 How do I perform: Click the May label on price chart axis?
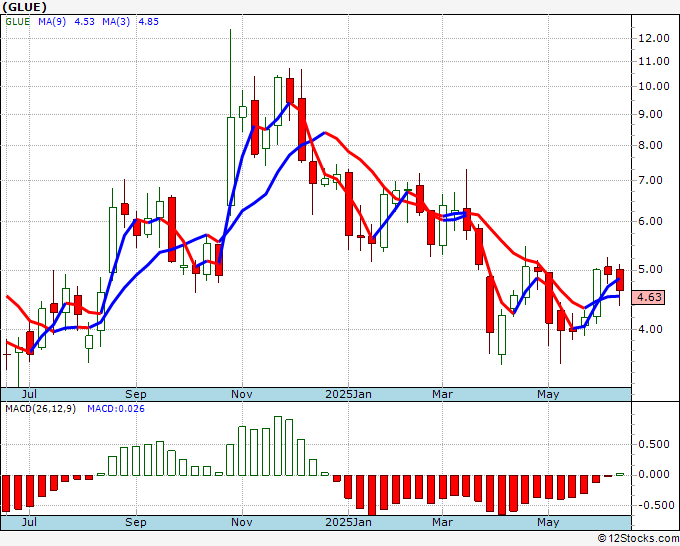[x=548, y=394]
